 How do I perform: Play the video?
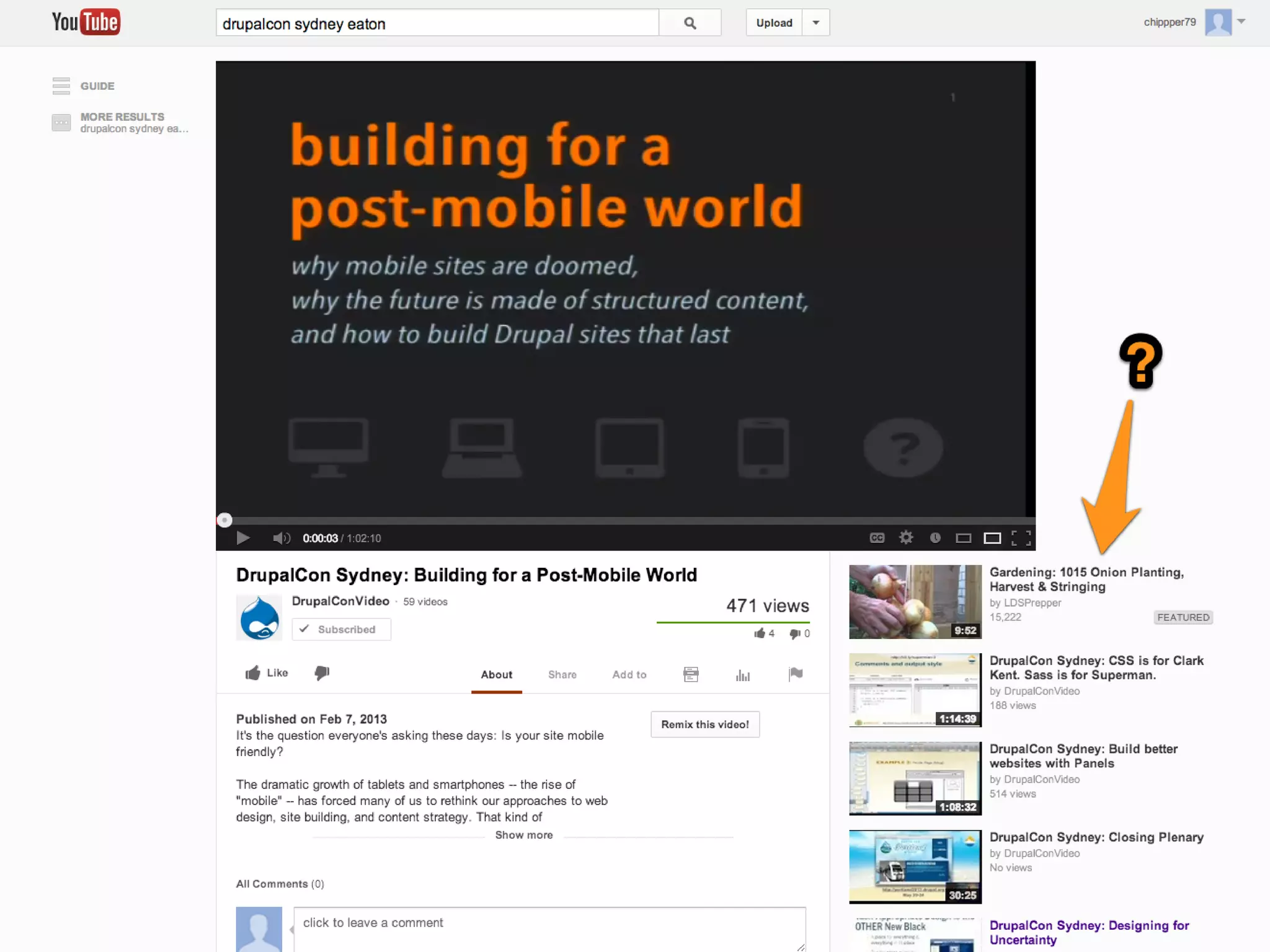point(243,538)
